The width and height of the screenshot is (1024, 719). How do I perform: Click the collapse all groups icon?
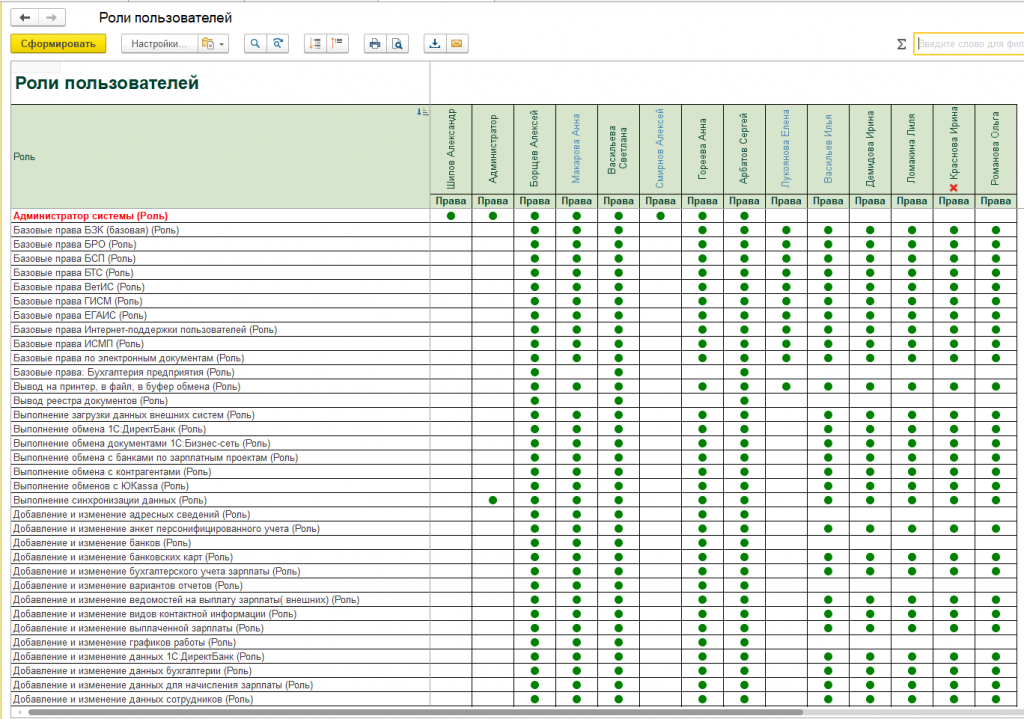pos(337,44)
